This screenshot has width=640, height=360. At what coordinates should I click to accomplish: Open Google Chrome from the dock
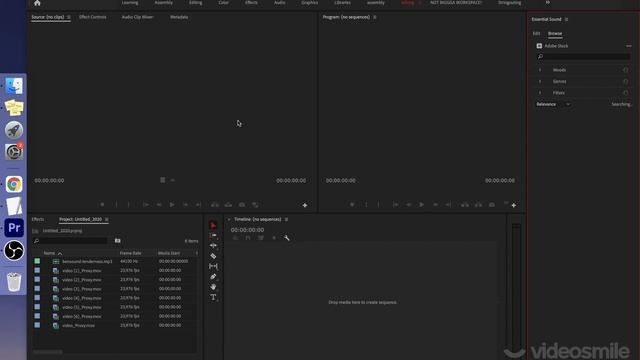(14, 184)
